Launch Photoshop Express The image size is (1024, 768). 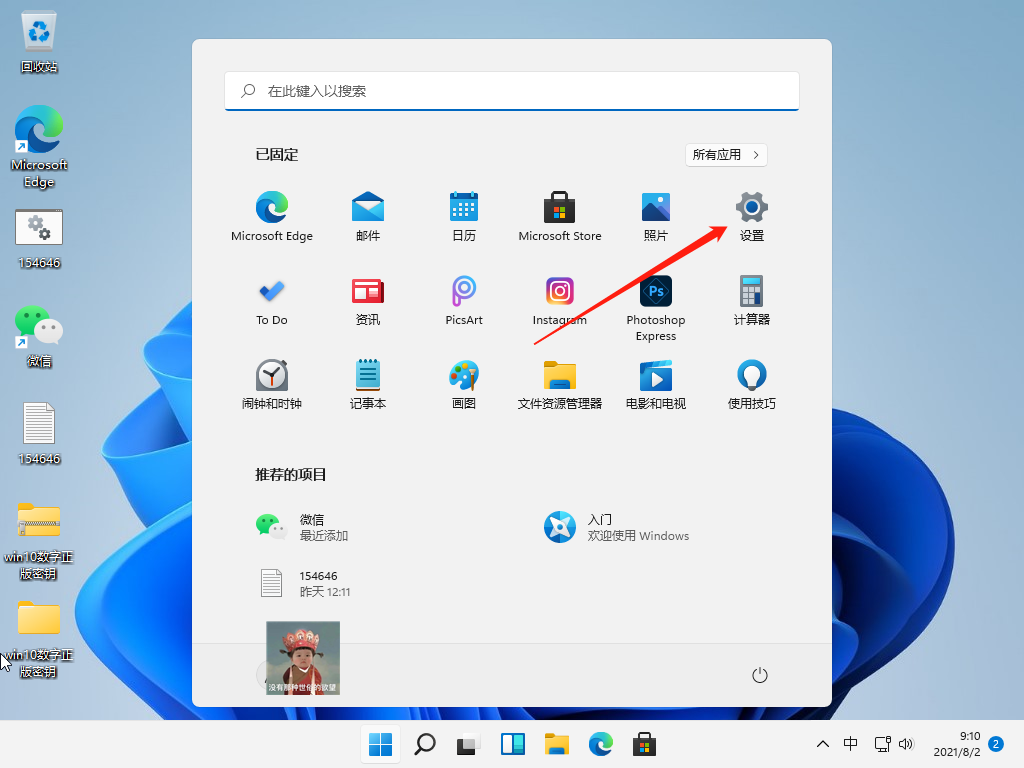pos(656,309)
